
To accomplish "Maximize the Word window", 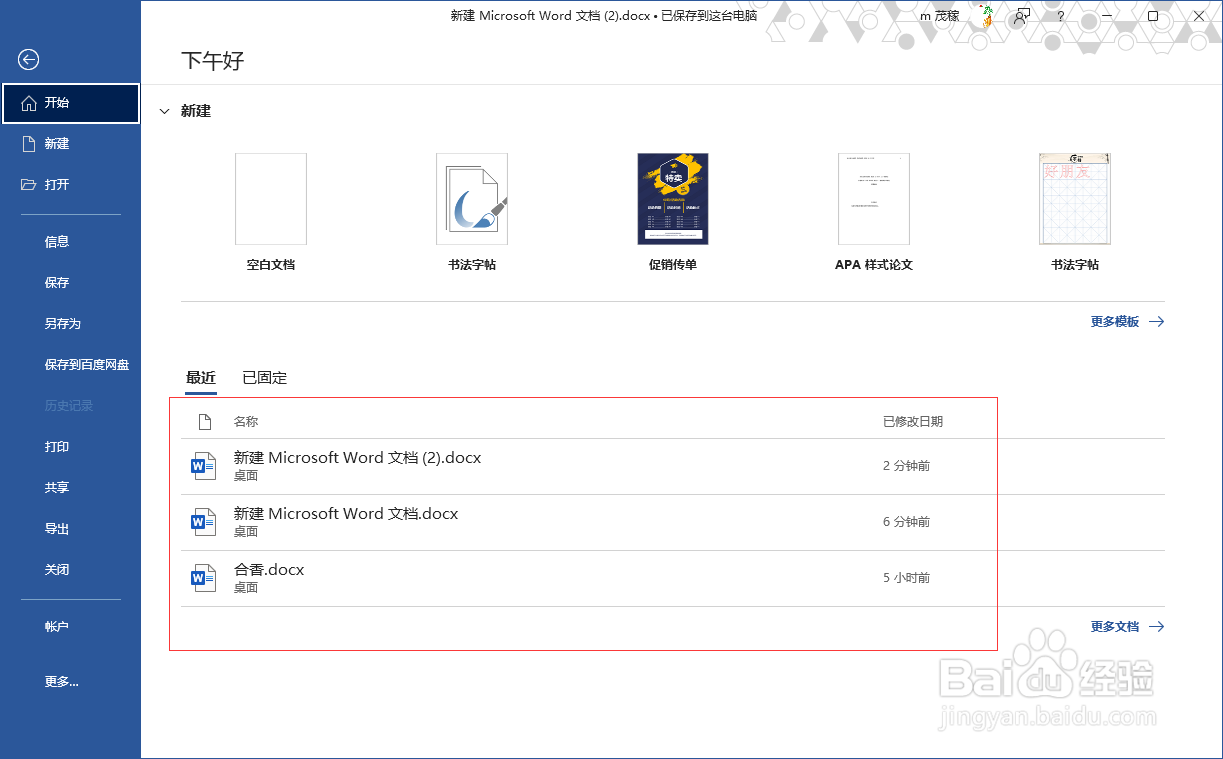I will click(x=1153, y=16).
